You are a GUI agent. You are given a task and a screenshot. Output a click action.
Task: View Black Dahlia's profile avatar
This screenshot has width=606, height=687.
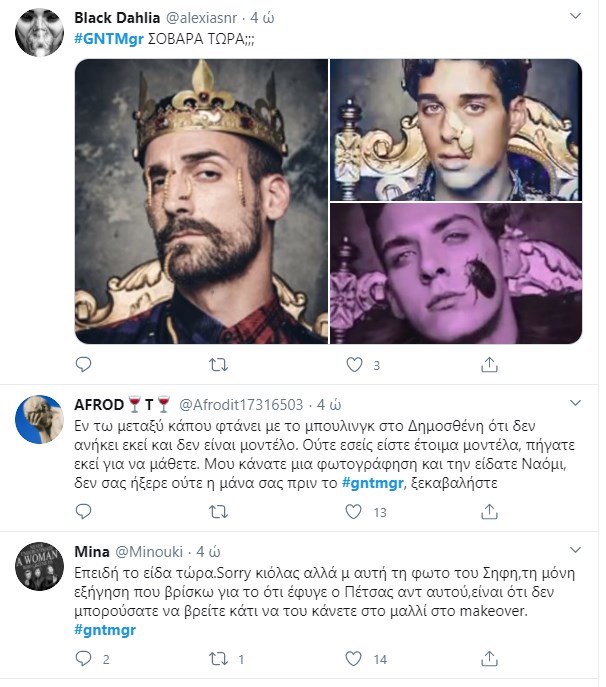point(40,35)
